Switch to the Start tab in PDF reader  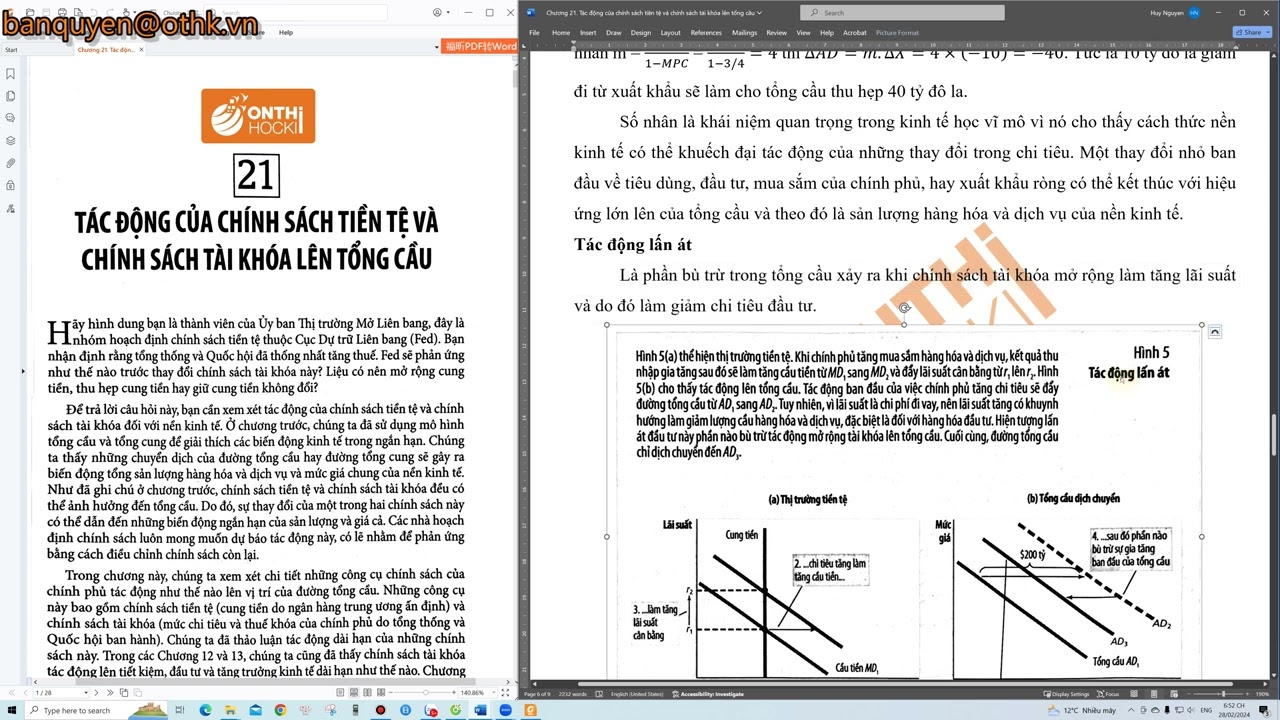click(x=11, y=49)
